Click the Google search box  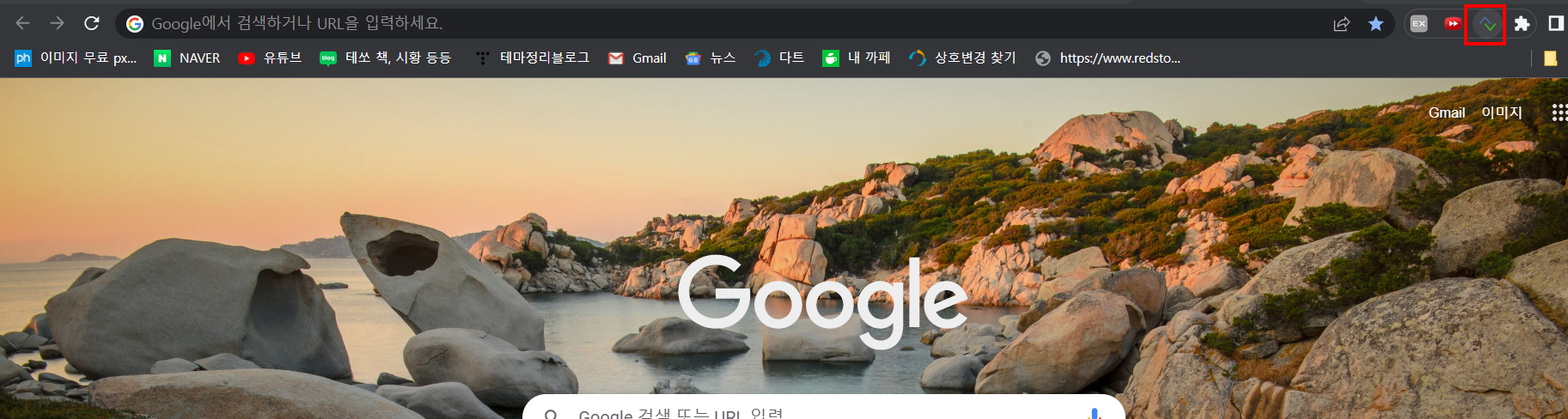click(823, 407)
